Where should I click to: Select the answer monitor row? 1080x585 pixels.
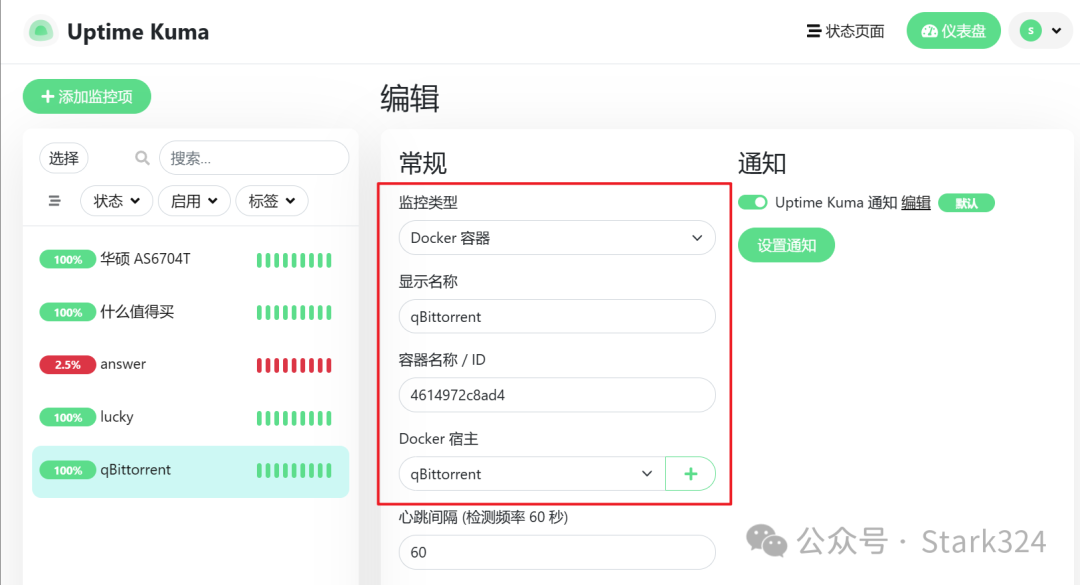[190, 365]
